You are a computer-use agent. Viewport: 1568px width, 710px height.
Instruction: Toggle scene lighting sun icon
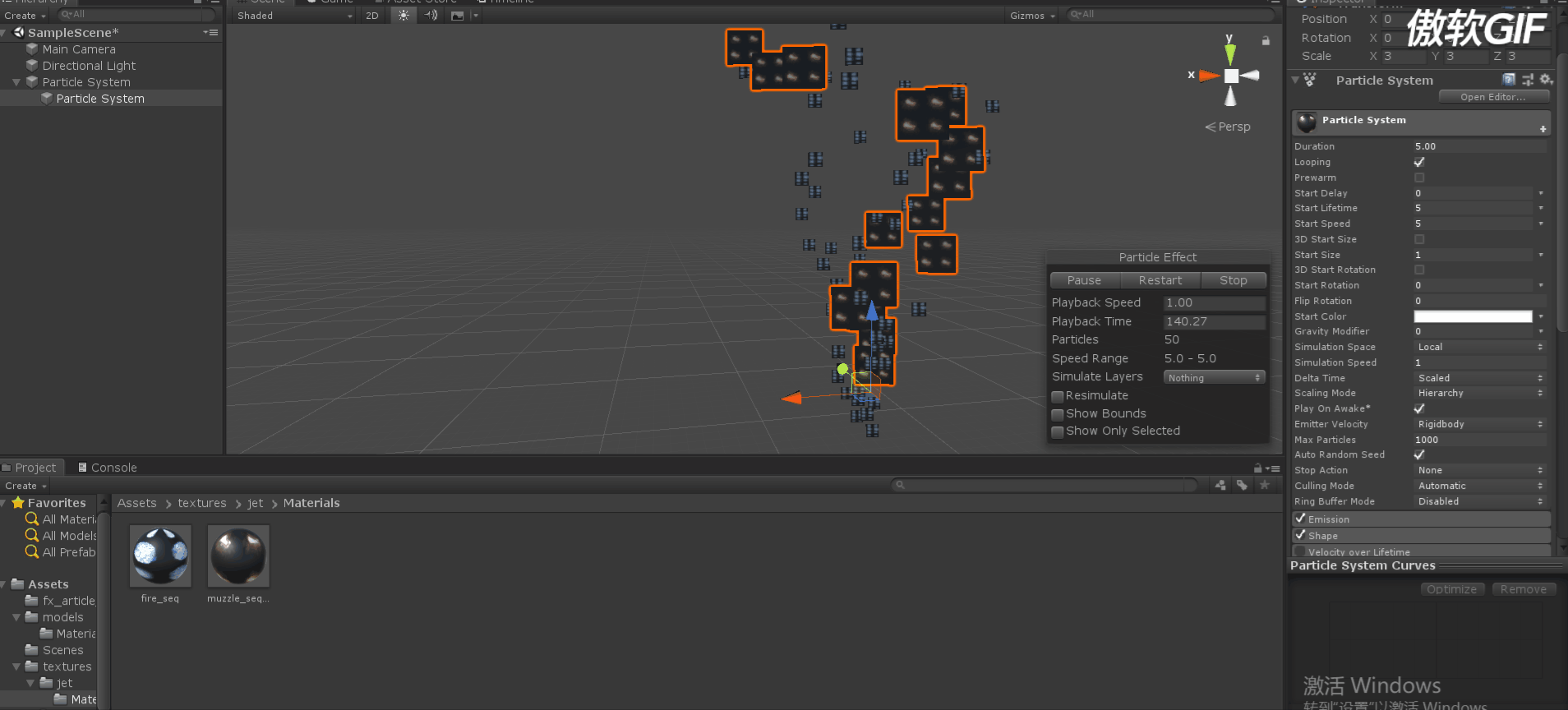pyautogui.click(x=404, y=16)
